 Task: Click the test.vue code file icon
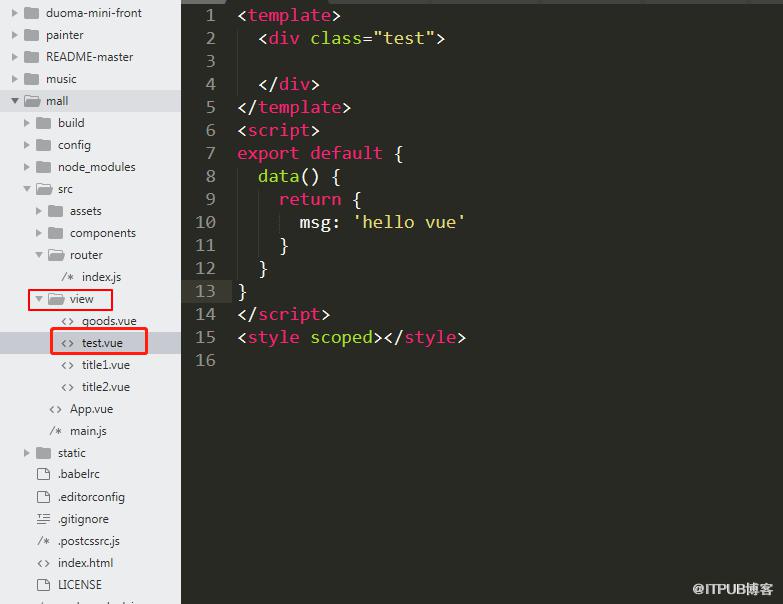point(67,343)
